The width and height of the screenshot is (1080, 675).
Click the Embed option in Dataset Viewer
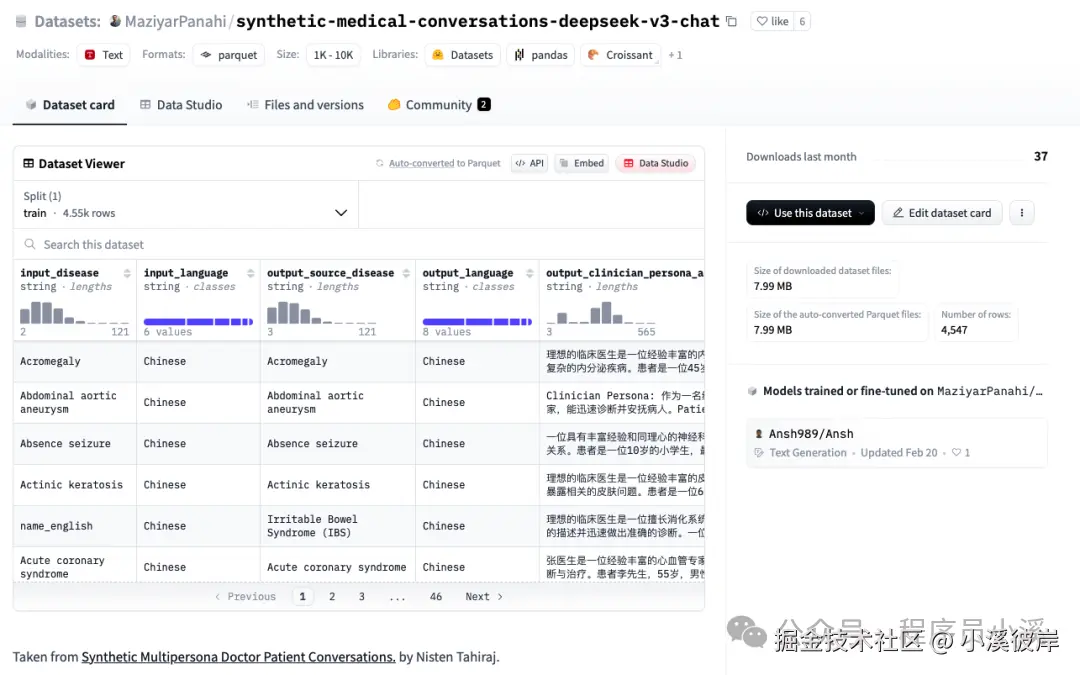pyautogui.click(x=581, y=162)
